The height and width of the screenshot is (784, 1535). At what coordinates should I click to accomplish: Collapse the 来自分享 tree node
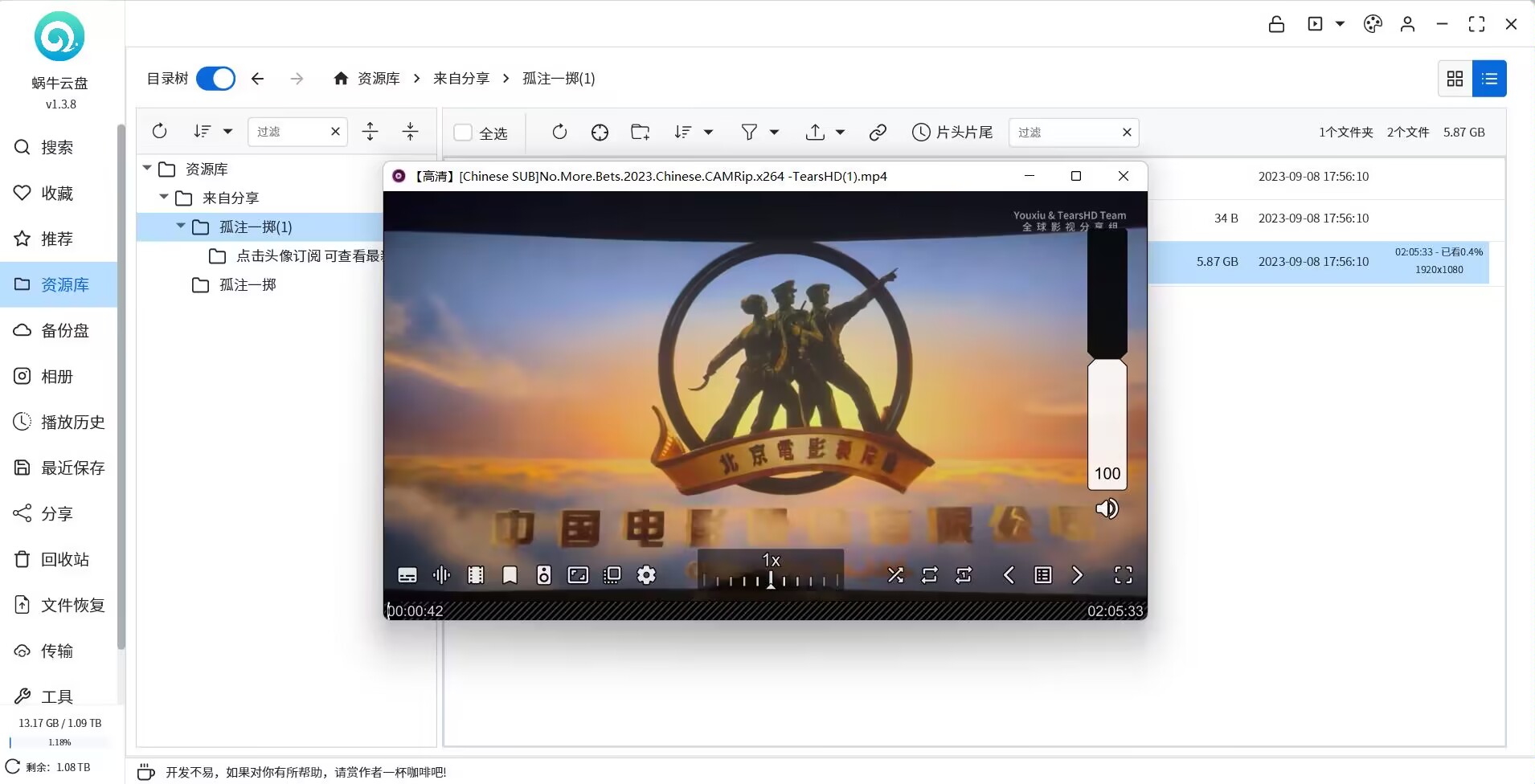[164, 197]
